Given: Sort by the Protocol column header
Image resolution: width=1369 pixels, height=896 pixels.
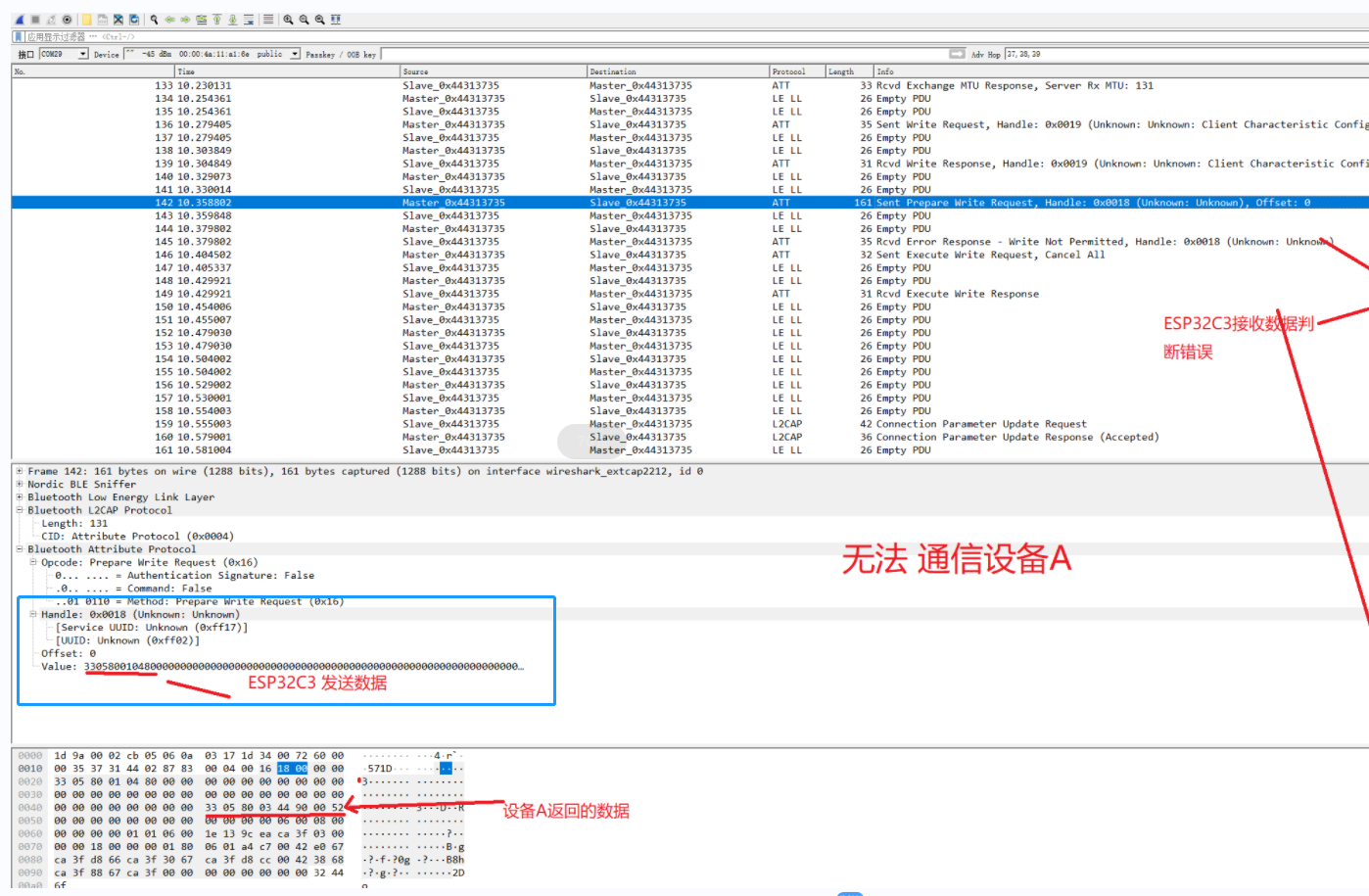Looking at the screenshot, I should pyautogui.click(x=797, y=71).
